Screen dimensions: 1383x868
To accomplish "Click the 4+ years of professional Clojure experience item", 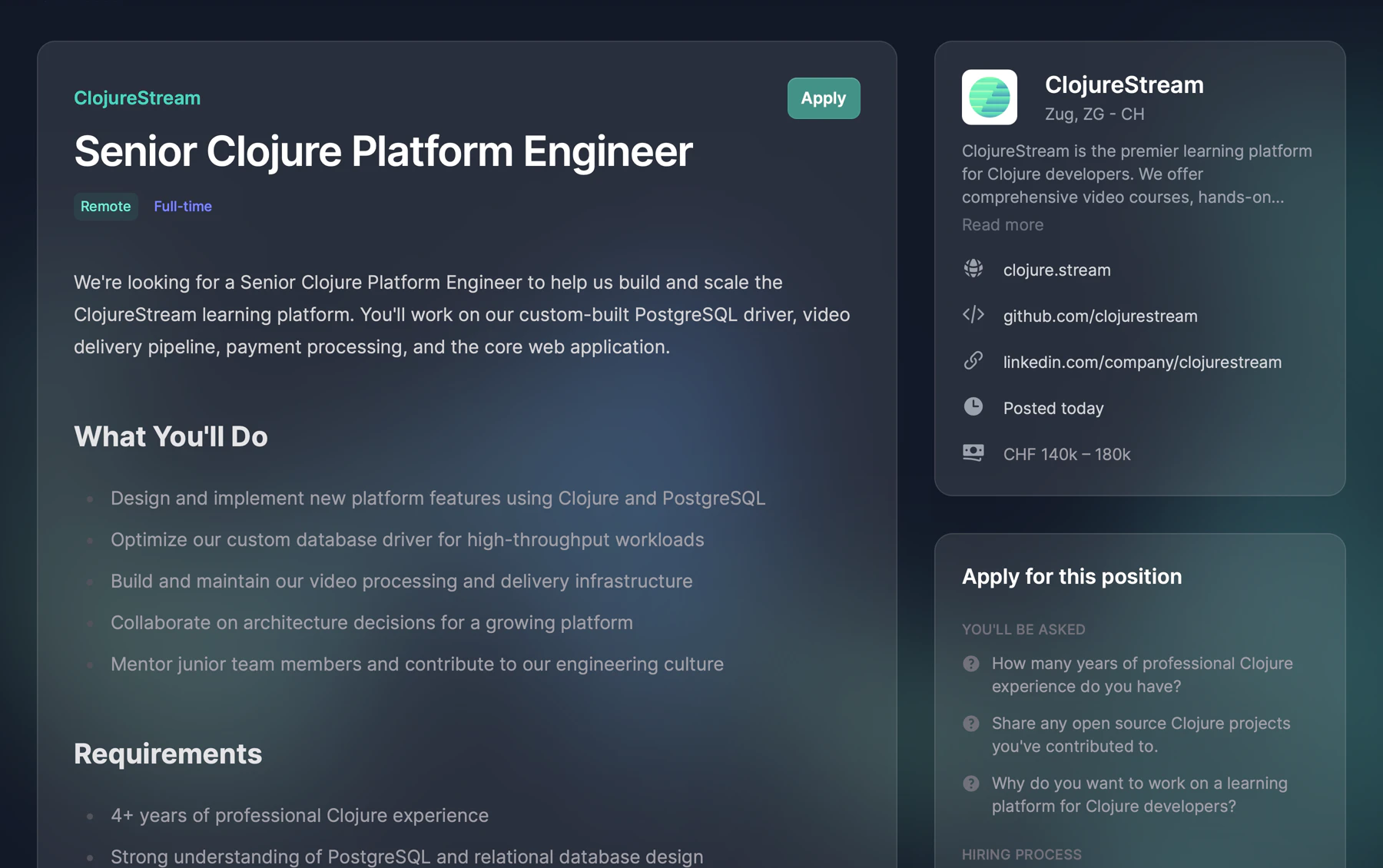I will [300, 816].
